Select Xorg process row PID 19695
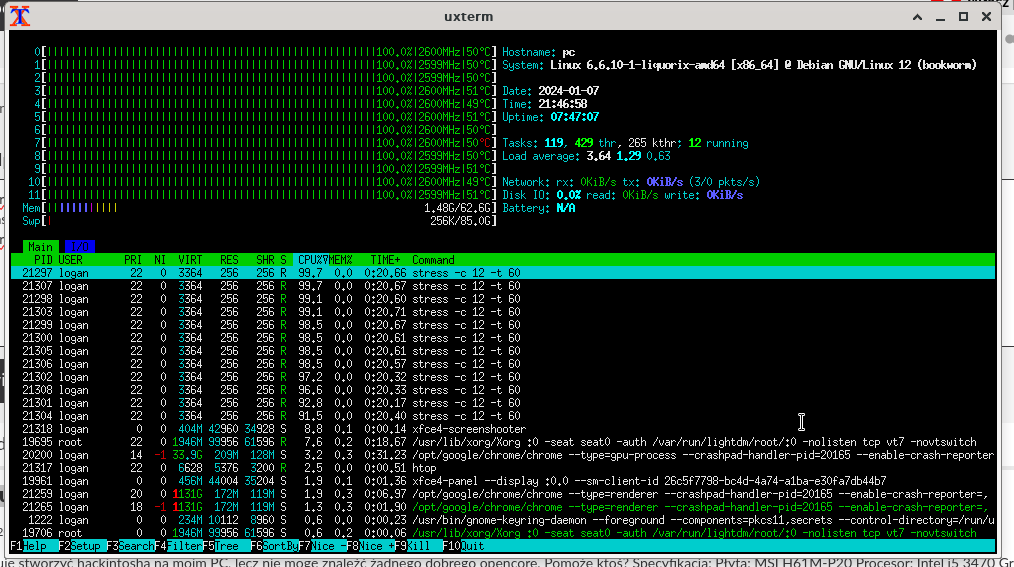Image resolution: width=1014 pixels, height=567 pixels. (502, 442)
